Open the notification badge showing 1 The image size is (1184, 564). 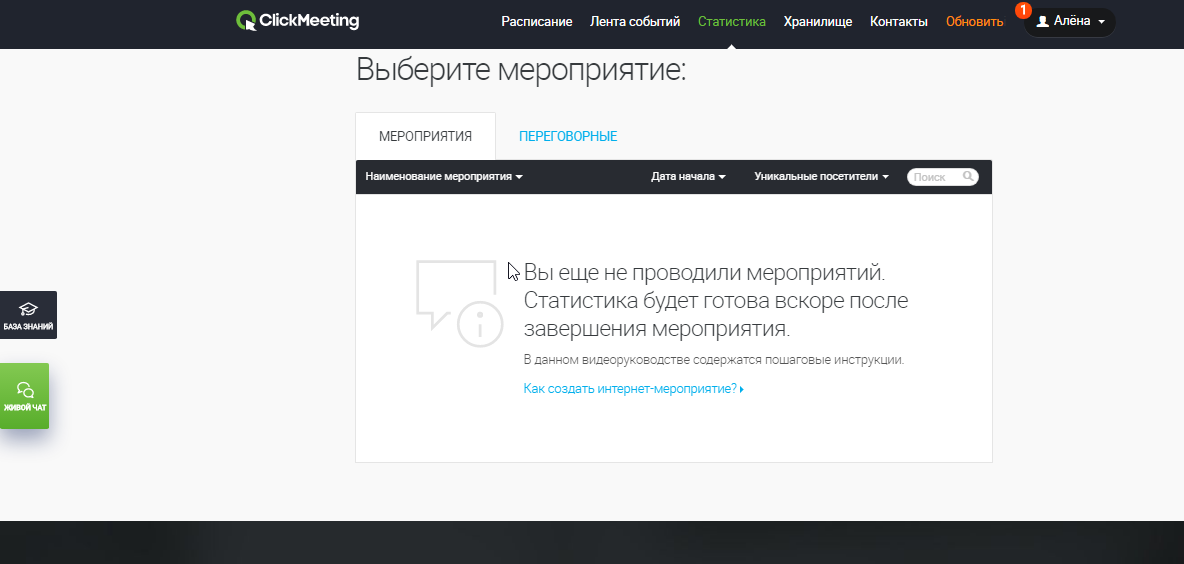[1023, 11]
